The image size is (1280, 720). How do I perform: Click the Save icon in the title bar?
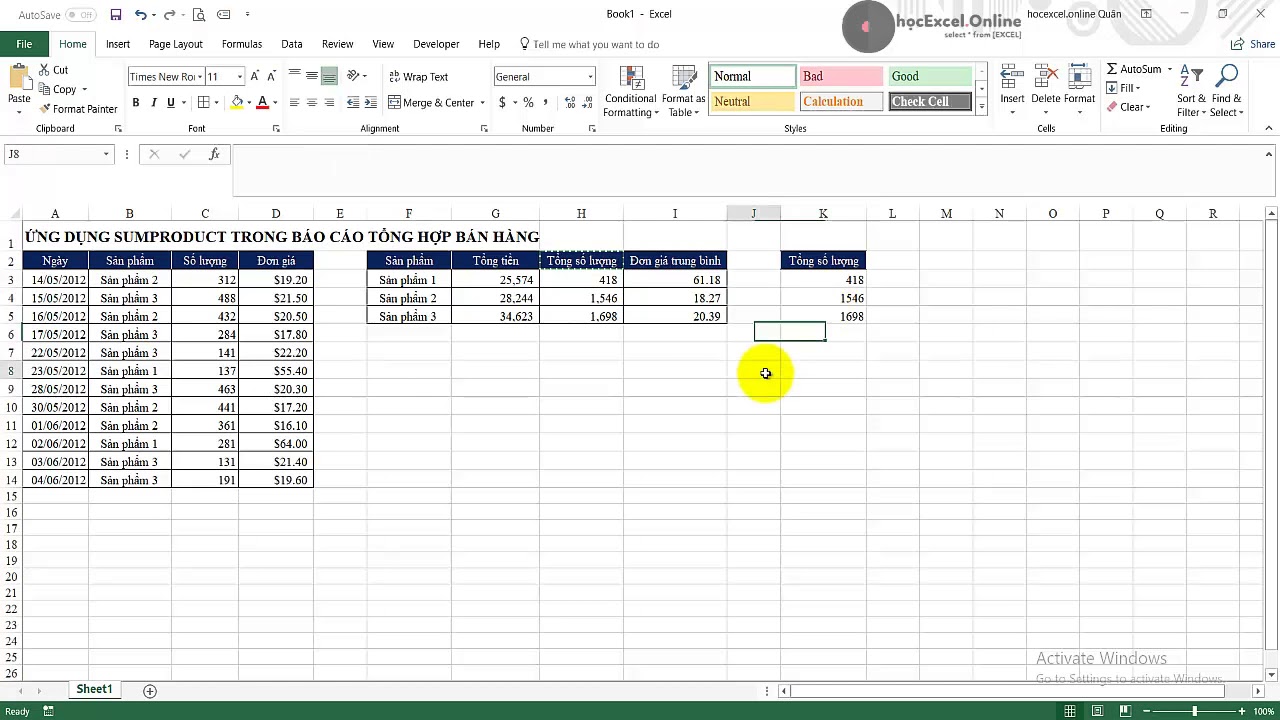coord(116,15)
